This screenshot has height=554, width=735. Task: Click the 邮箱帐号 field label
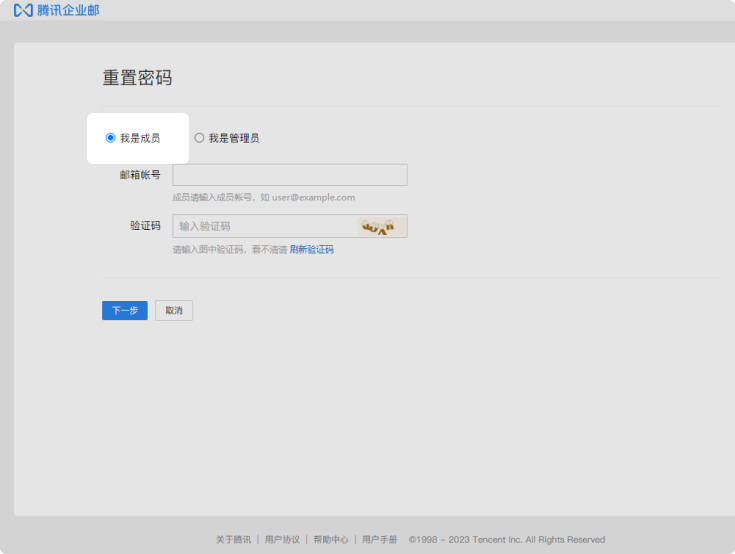coord(140,175)
